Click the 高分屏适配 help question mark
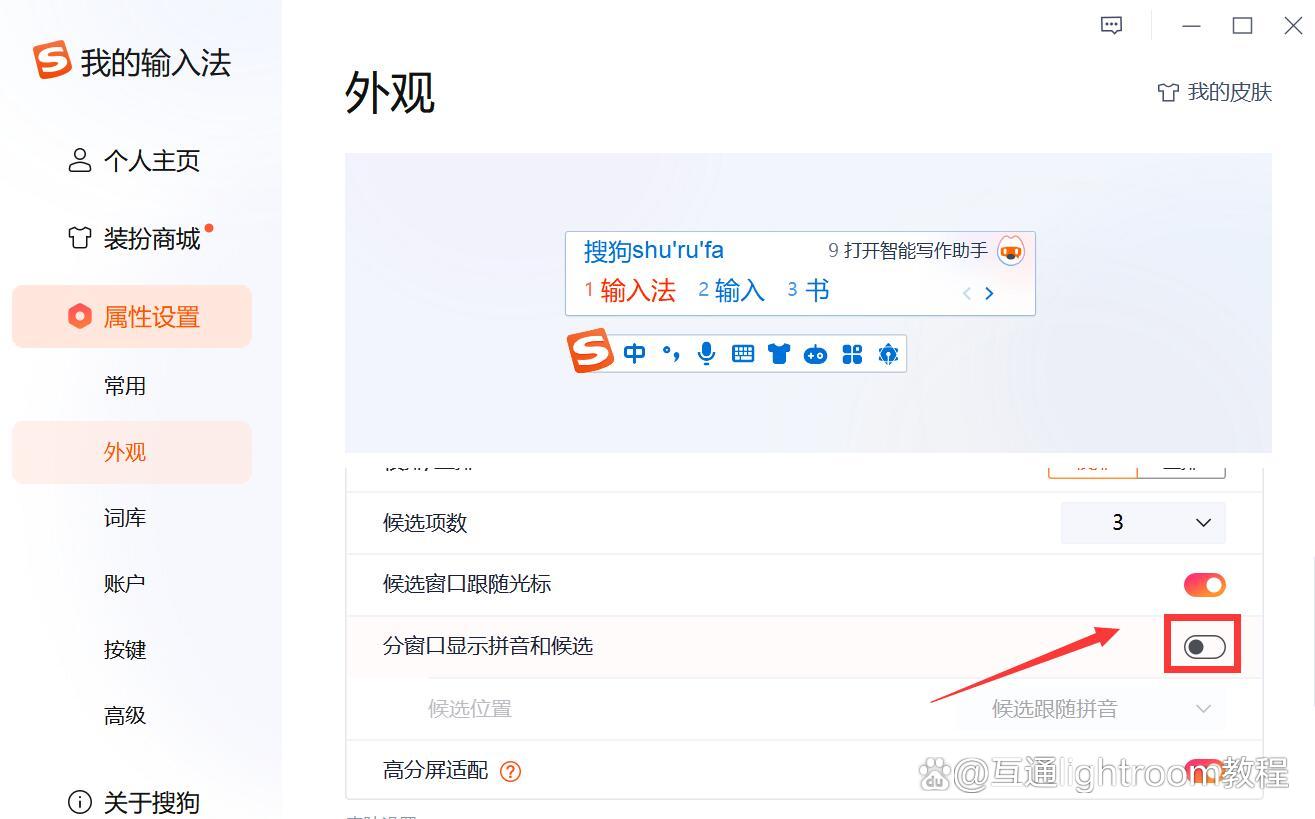1315x819 pixels. (510, 771)
